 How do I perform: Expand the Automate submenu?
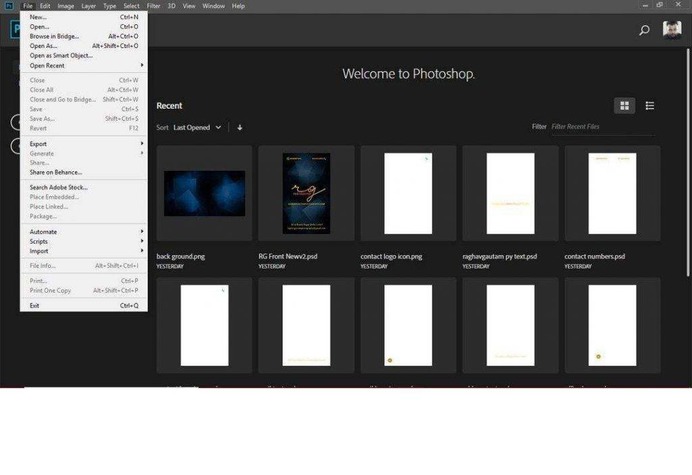pyautogui.click(x=84, y=232)
